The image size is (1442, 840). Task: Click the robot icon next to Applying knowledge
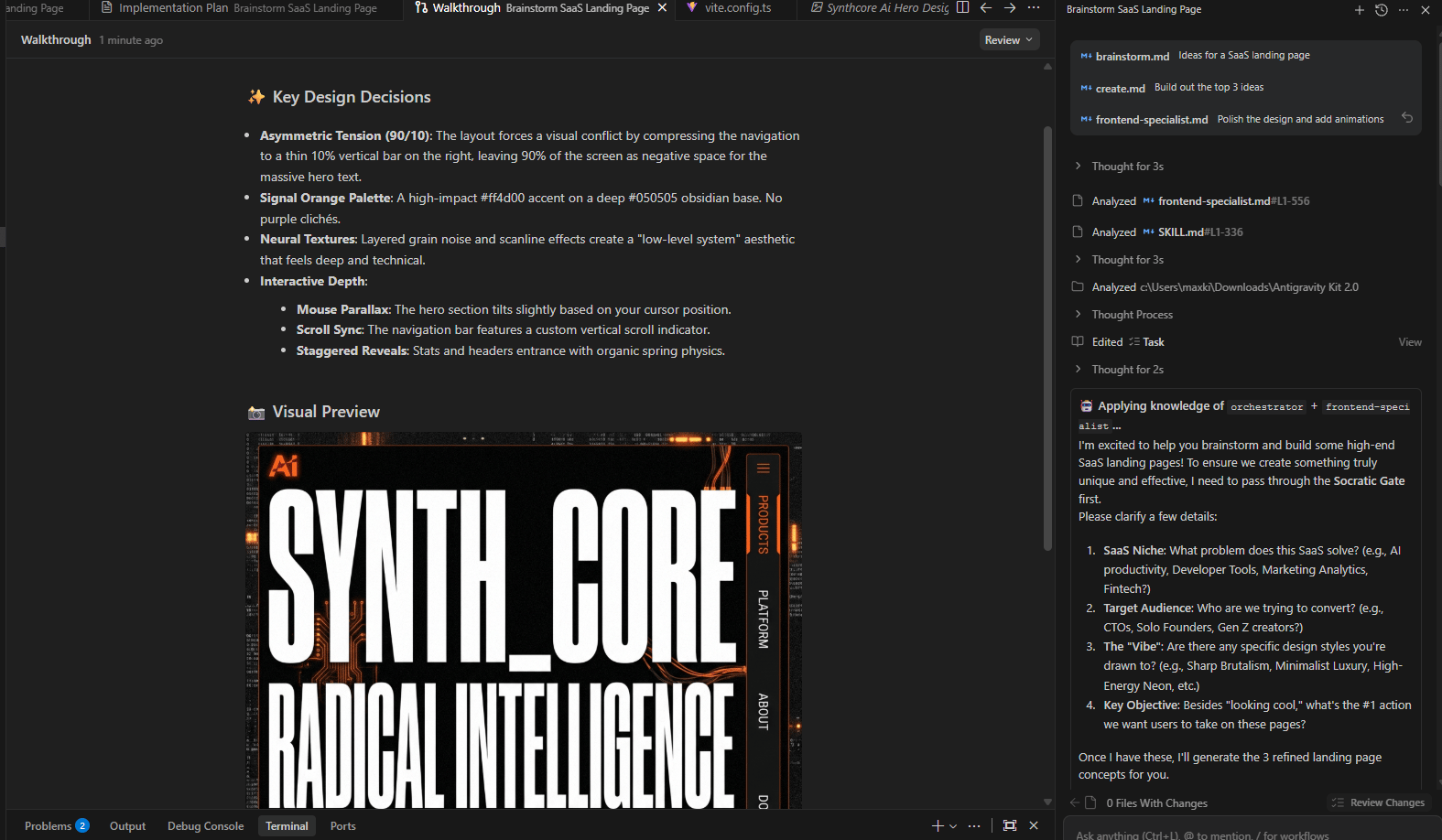(x=1087, y=406)
